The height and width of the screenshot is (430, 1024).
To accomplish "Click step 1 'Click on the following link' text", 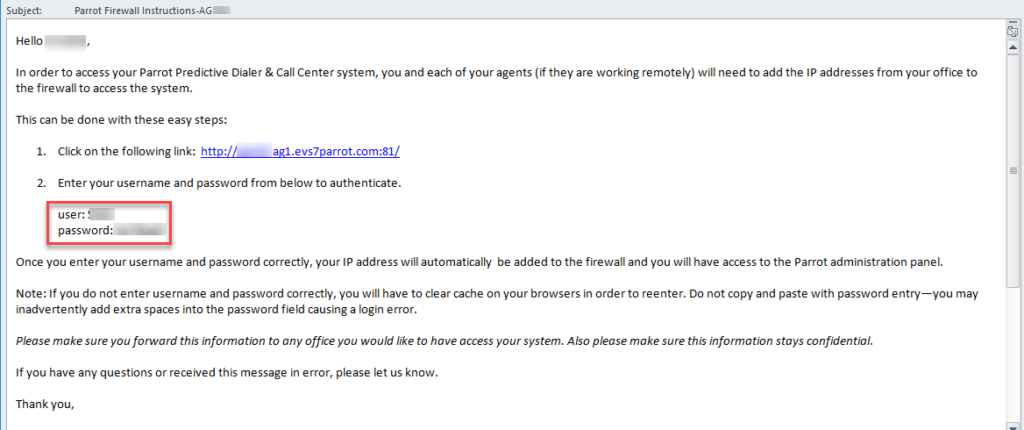I will (x=126, y=152).
